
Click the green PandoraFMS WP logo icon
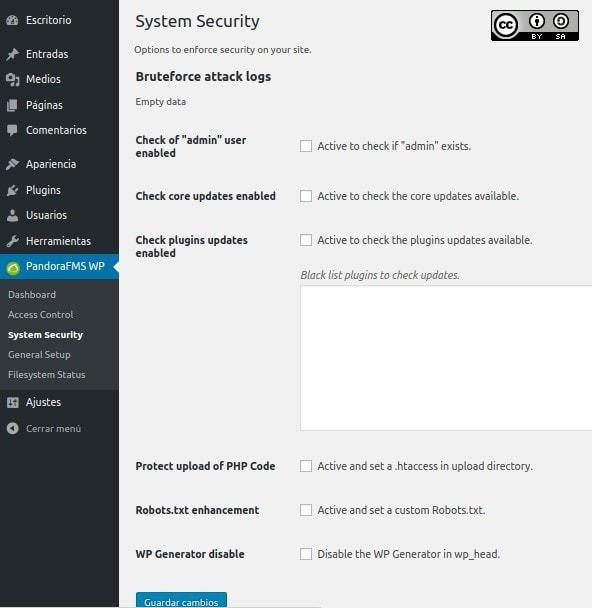point(13,268)
